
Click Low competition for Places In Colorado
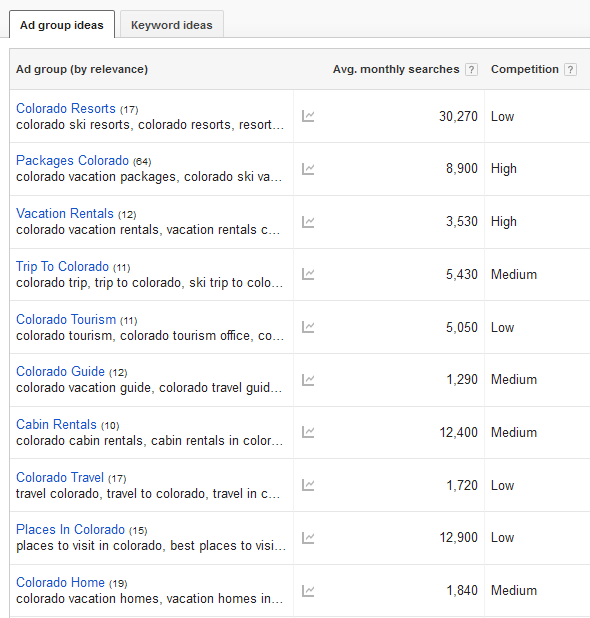502,537
